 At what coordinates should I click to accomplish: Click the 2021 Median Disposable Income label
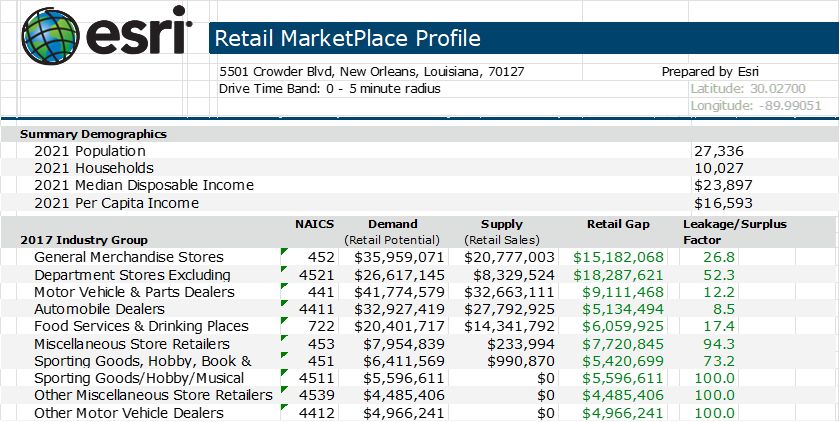click(144, 185)
